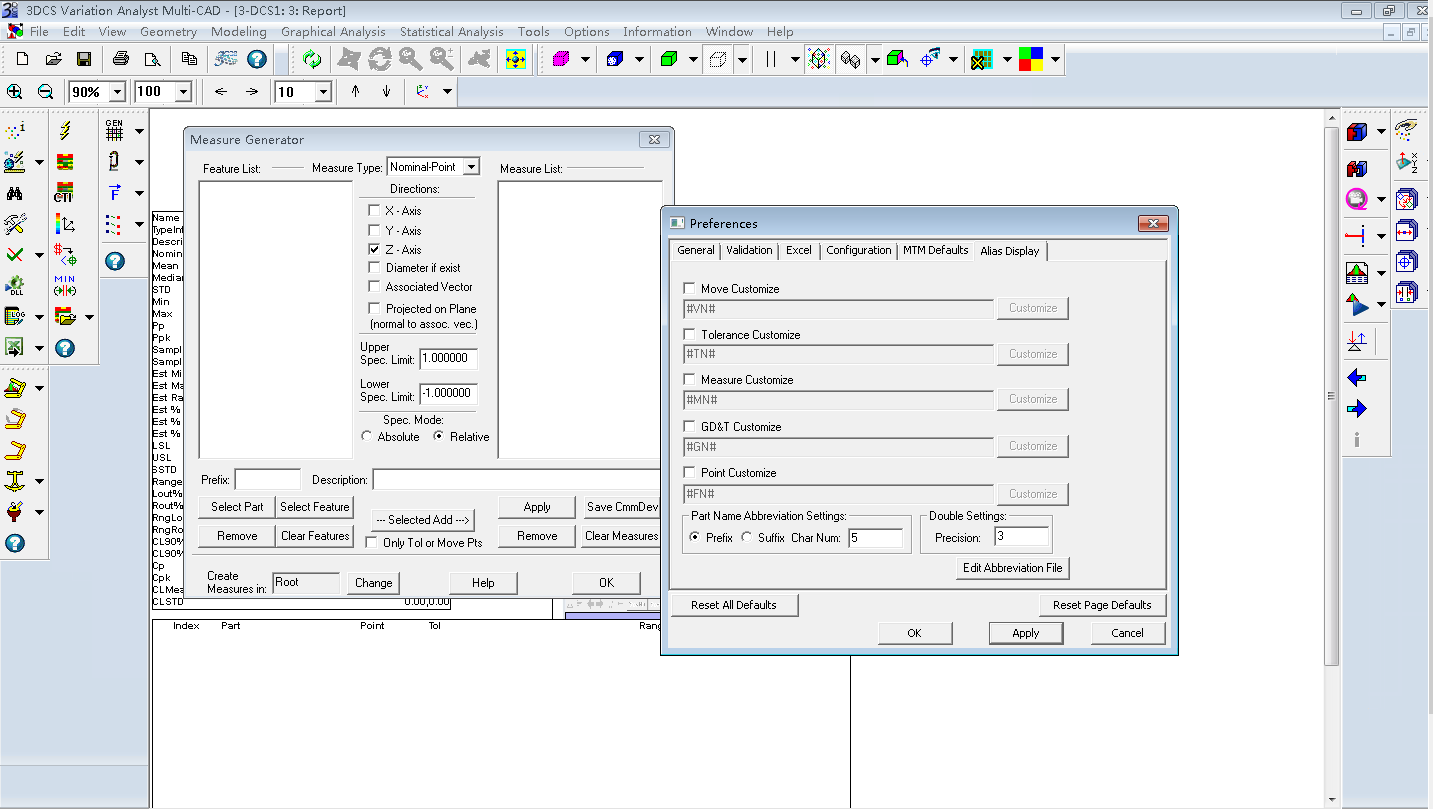Enable Move Customize checkbox
The height and width of the screenshot is (809, 1433).
point(689,289)
